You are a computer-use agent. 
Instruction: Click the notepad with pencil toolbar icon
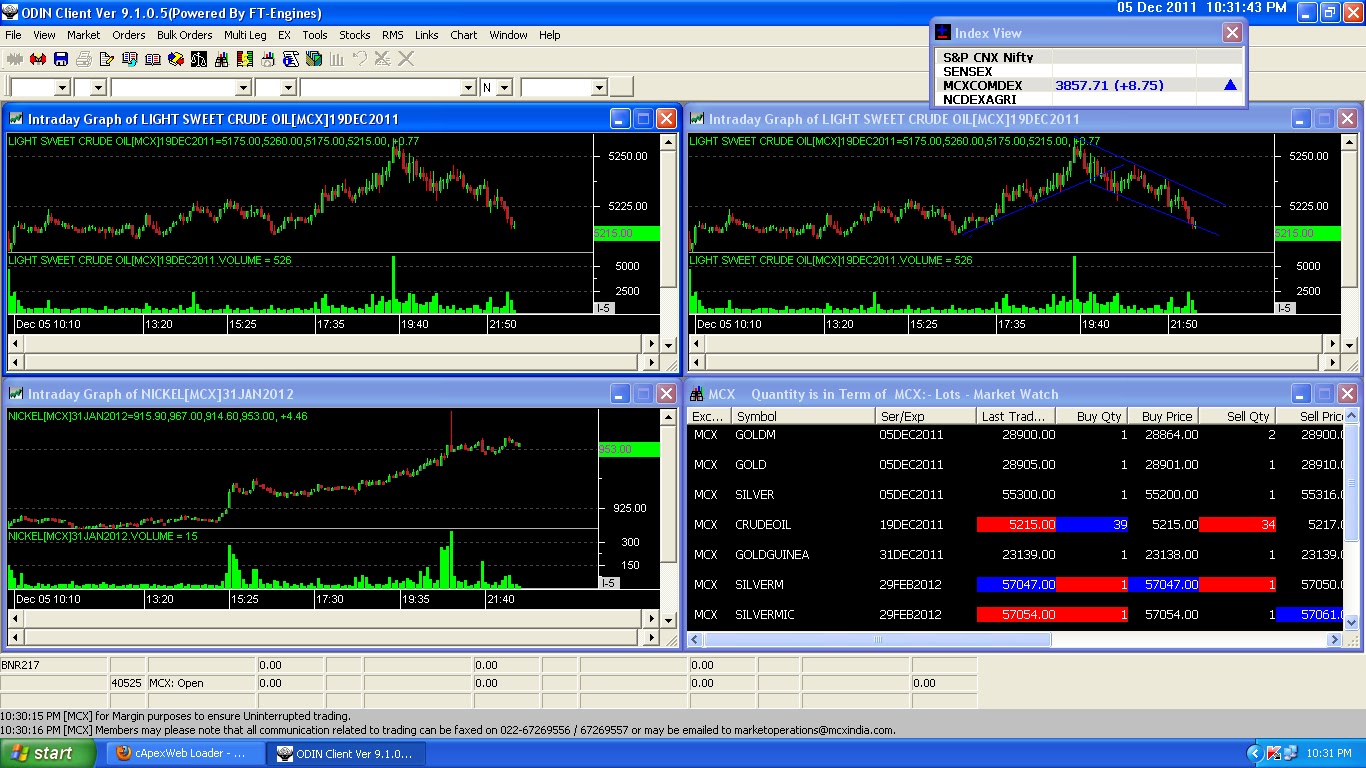pyautogui.click(x=107, y=59)
